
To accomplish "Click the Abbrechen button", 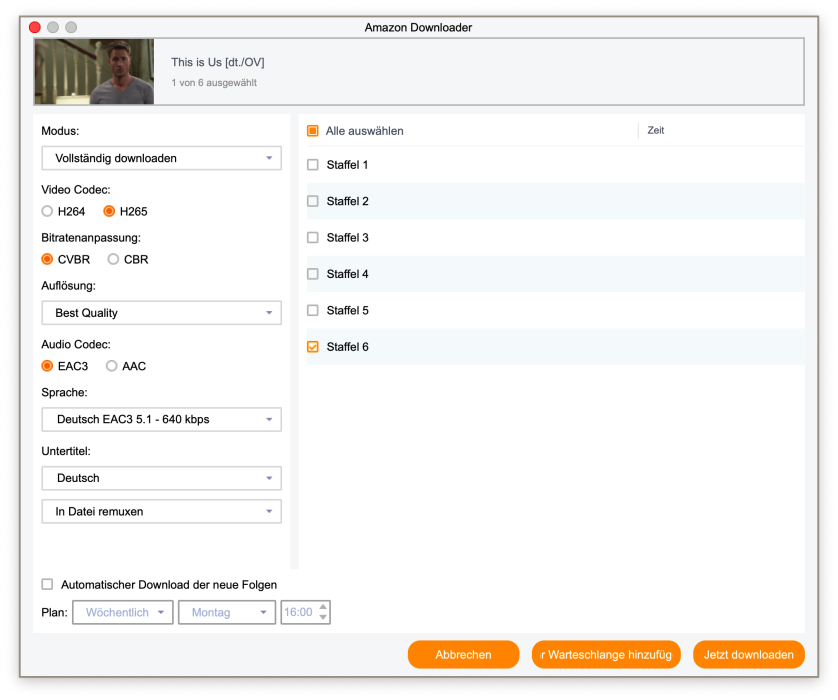I will click(x=463, y=655).
